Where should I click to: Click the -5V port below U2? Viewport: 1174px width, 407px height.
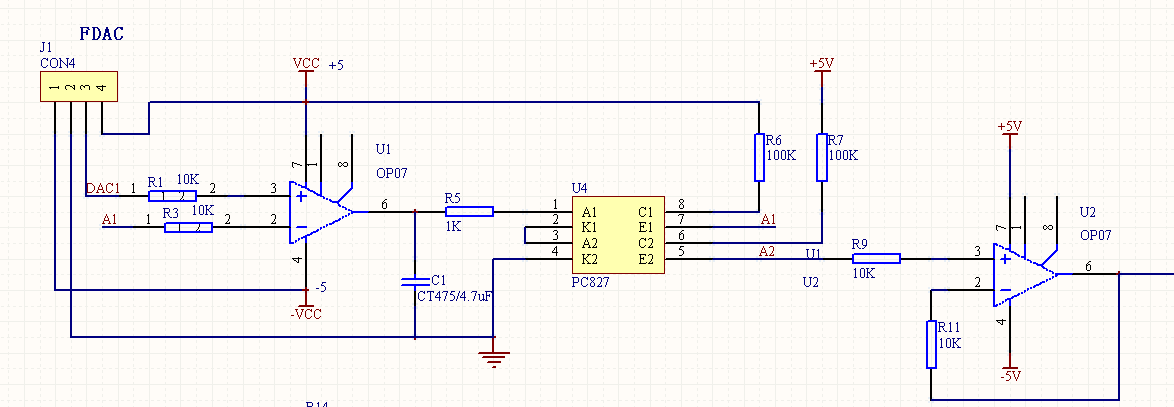click(1010, 376)
